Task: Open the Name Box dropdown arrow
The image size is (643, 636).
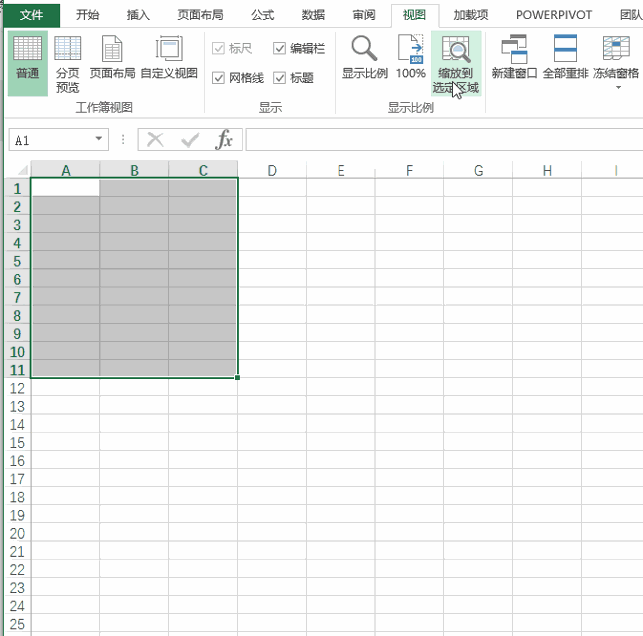Action: [x=98, y=140]
